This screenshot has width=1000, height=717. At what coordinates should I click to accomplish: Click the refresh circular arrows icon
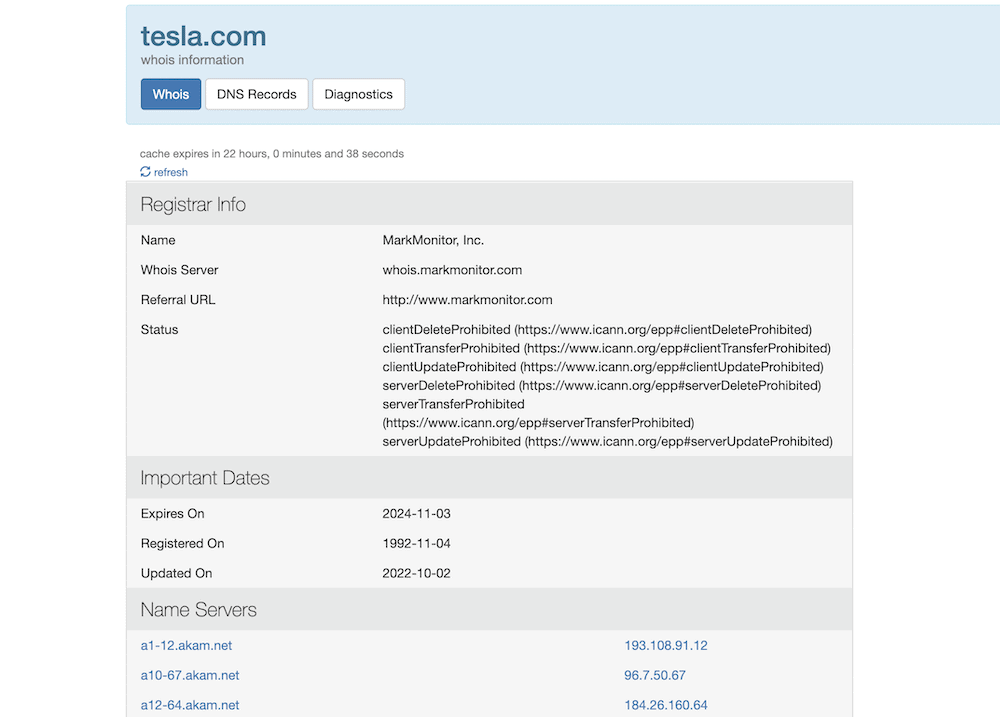(x=145, y=172)
